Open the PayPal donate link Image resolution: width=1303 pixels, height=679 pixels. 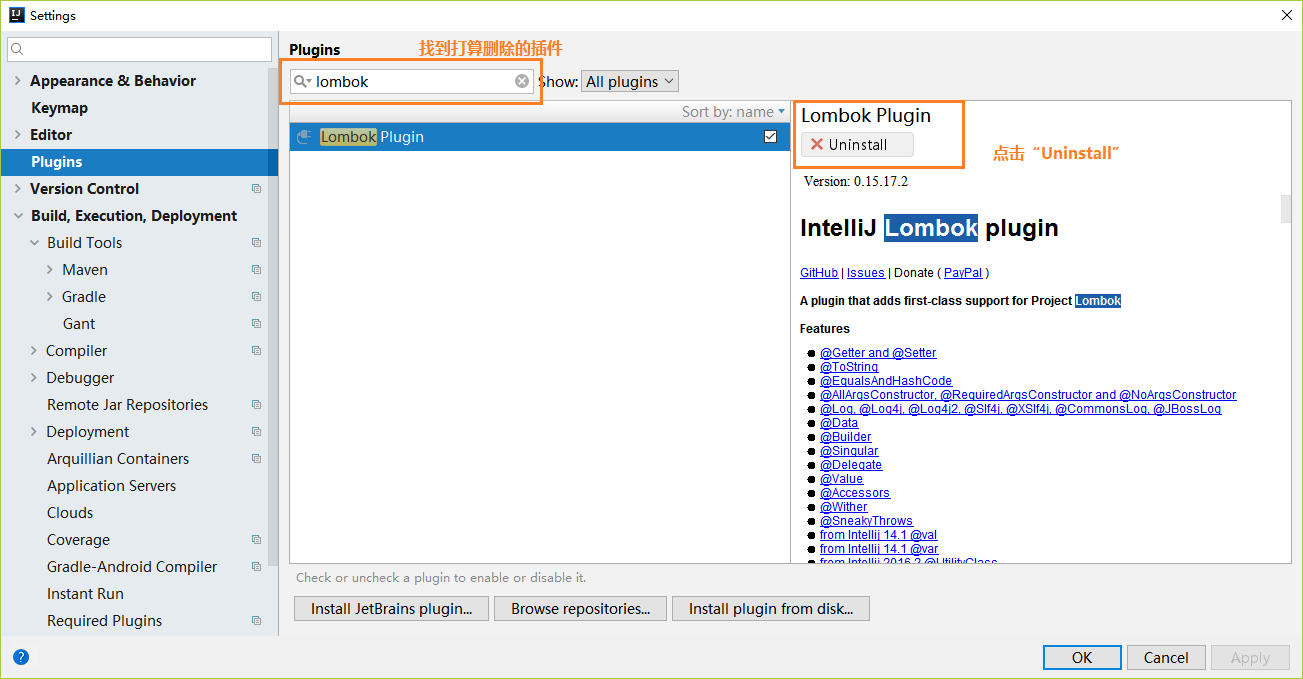click(963, 272)
